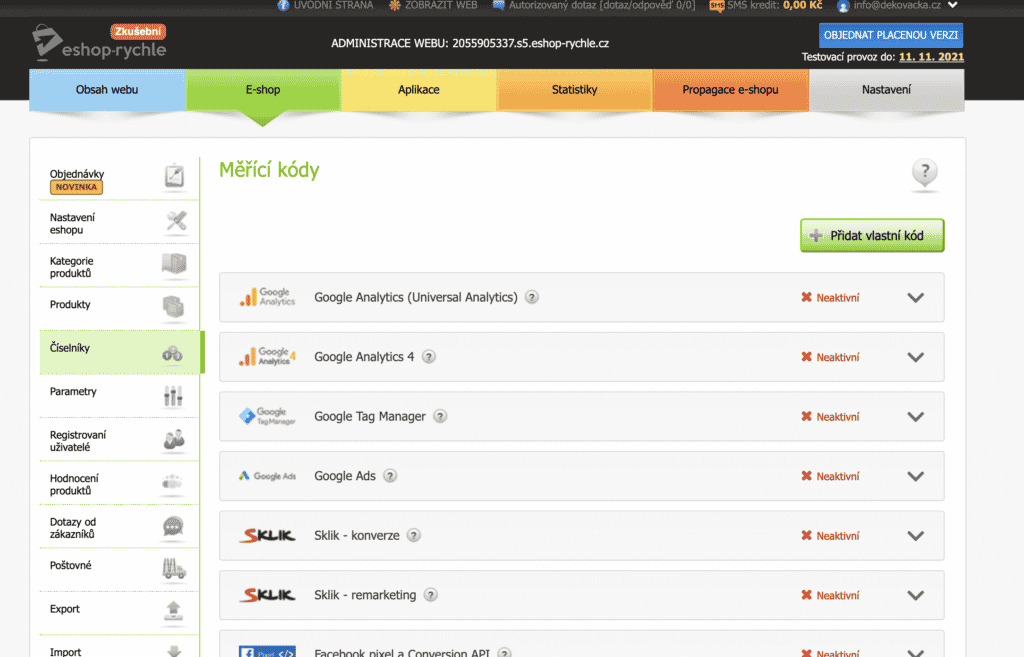
Task: Click the Poštovné truck icon
Action: [174, 569]
